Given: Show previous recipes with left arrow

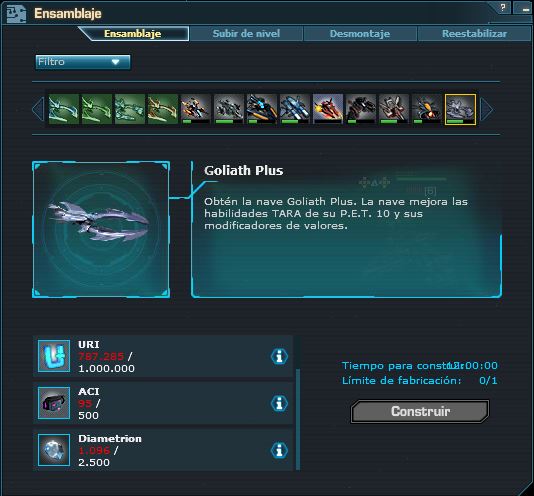Looking at the screenshot, I should (x=38, y=109).
